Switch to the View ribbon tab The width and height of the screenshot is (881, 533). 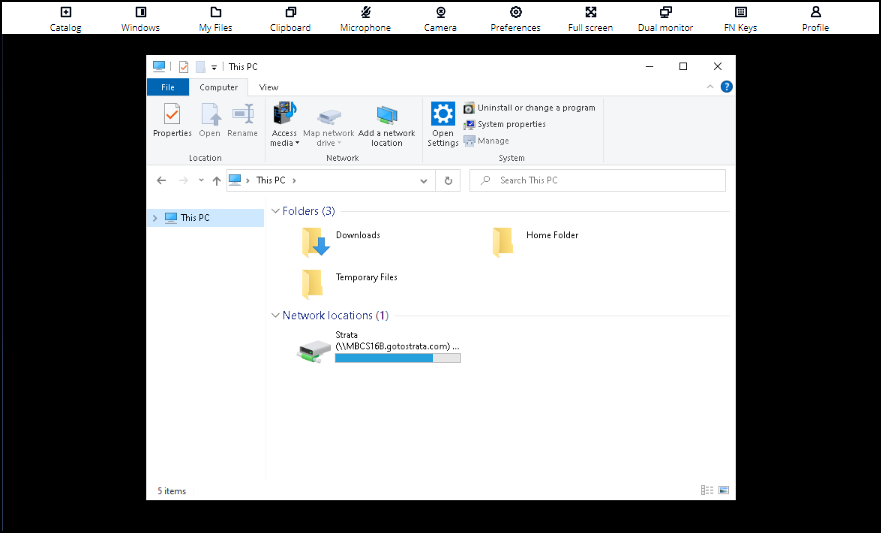(269, 87)
